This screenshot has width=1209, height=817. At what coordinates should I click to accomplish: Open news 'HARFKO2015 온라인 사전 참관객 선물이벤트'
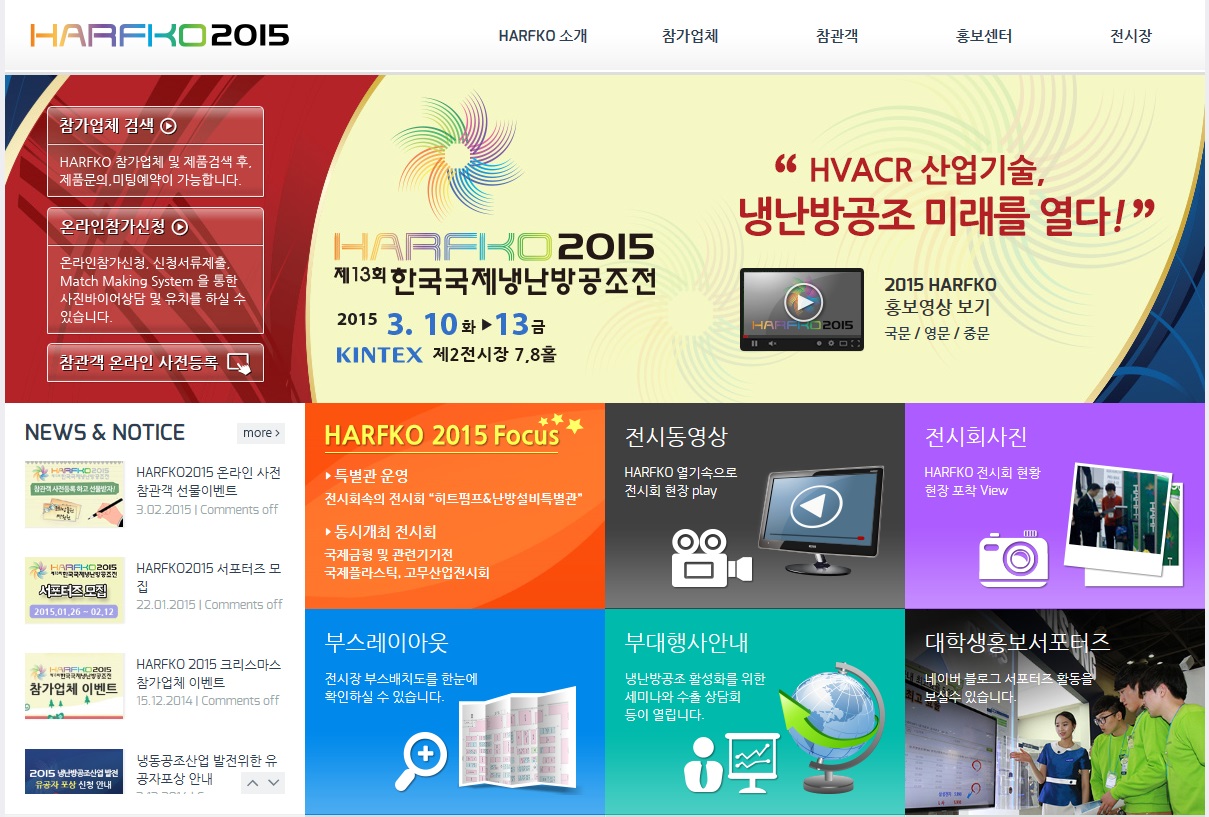coord(209,481)
